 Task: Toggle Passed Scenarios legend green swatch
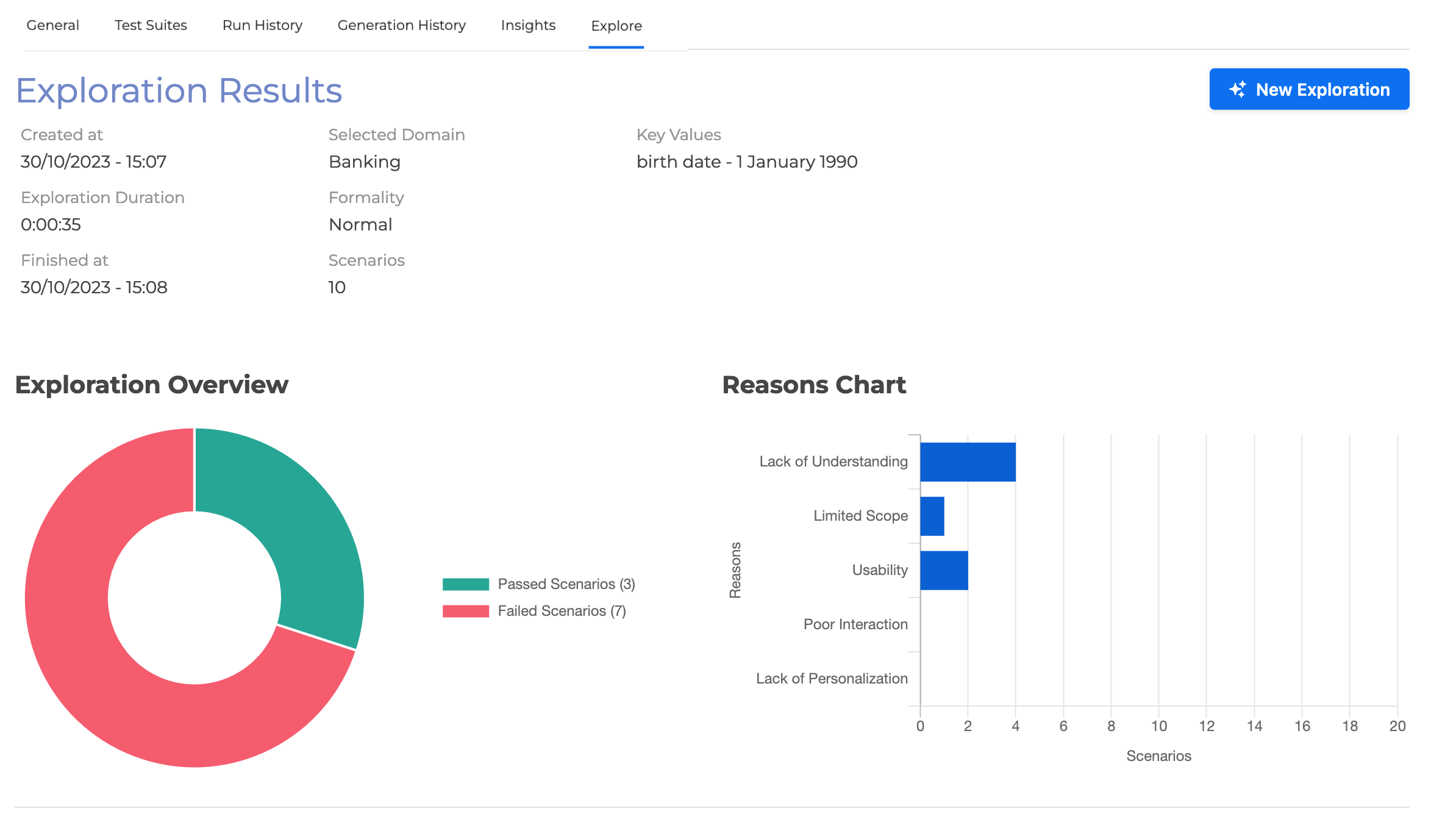click(465, 584)
